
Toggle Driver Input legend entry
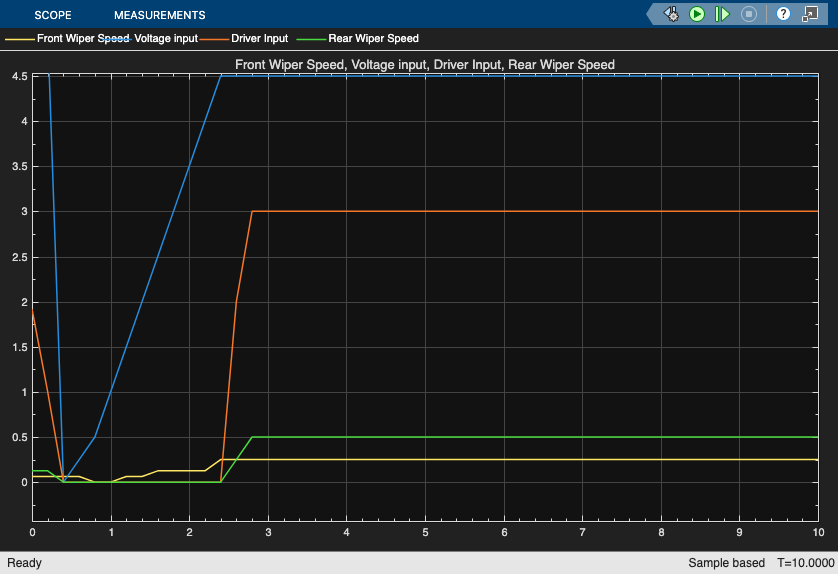259,38
